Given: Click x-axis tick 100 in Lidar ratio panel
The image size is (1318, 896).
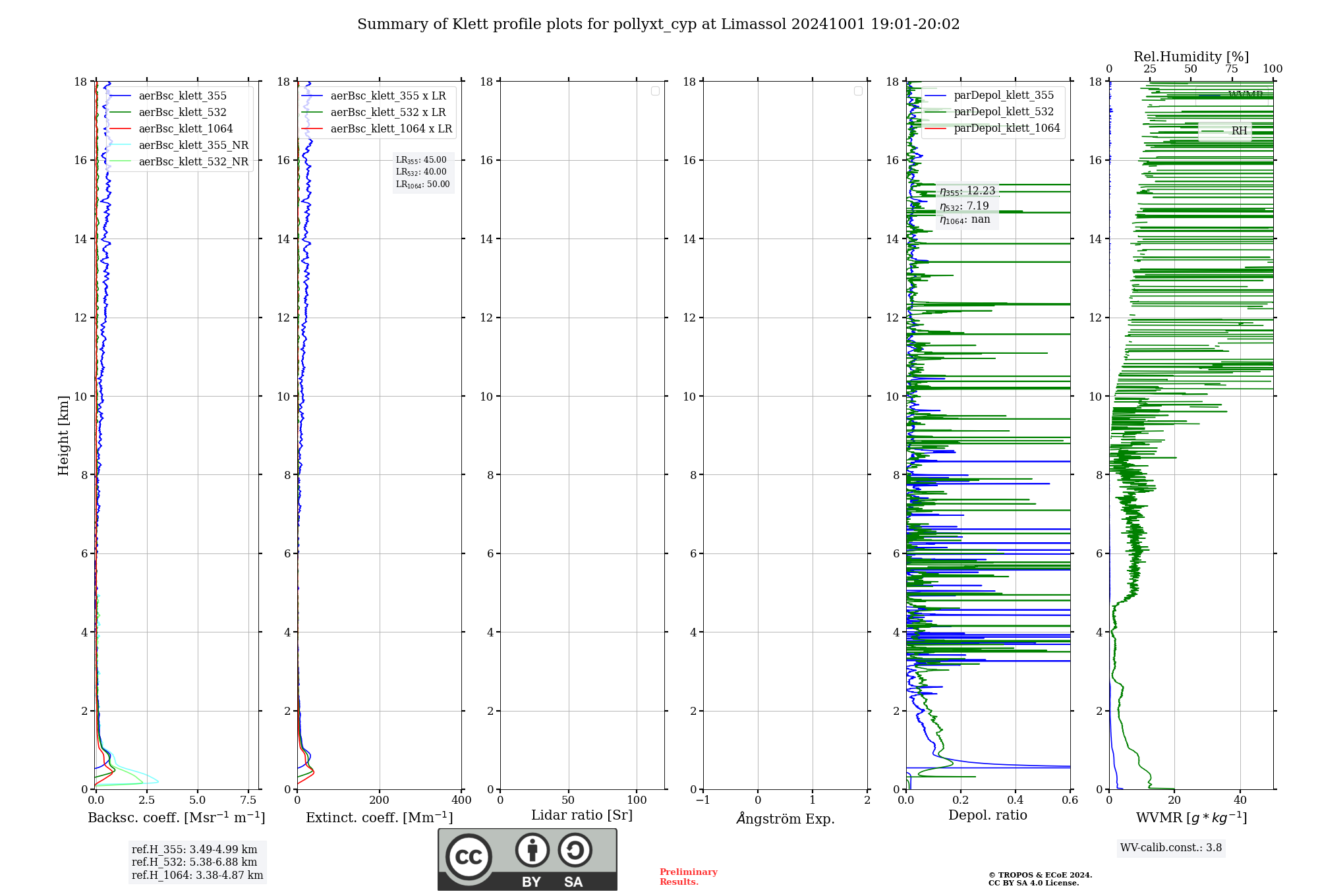Looking at the screenshot, I should (637, 800).
